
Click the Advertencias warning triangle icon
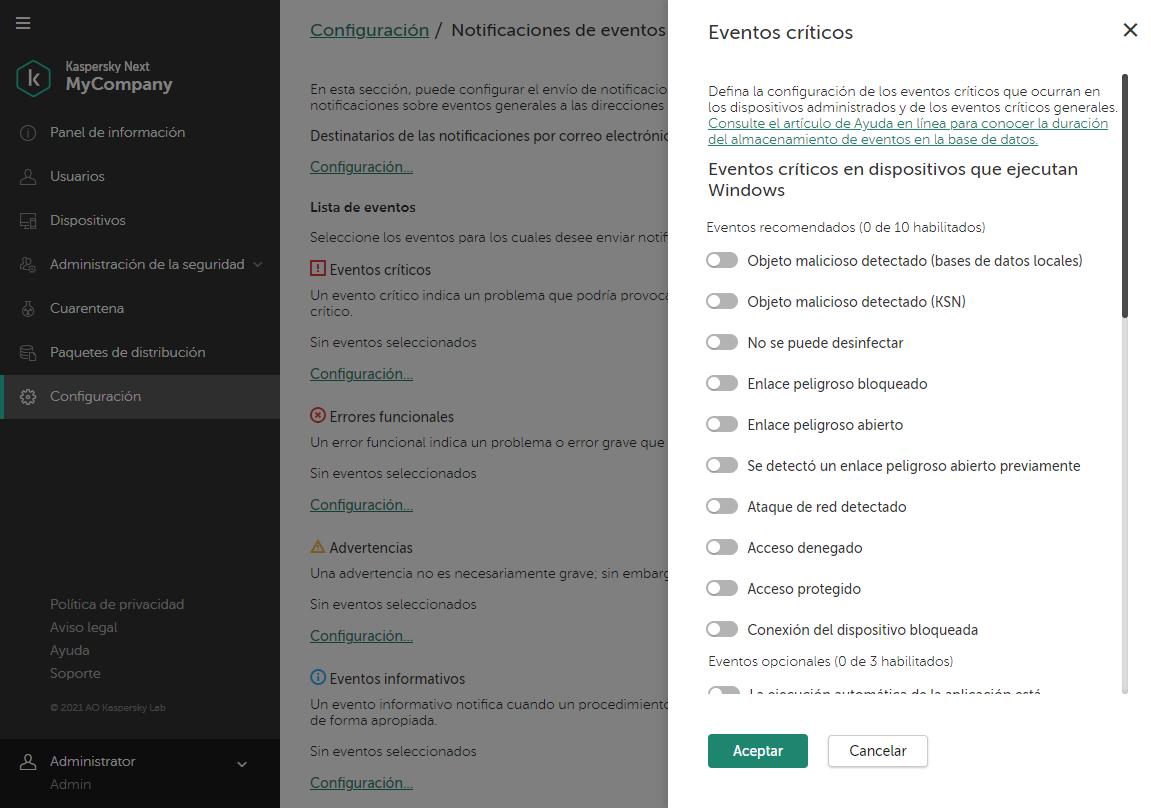[x=316, y=546]
